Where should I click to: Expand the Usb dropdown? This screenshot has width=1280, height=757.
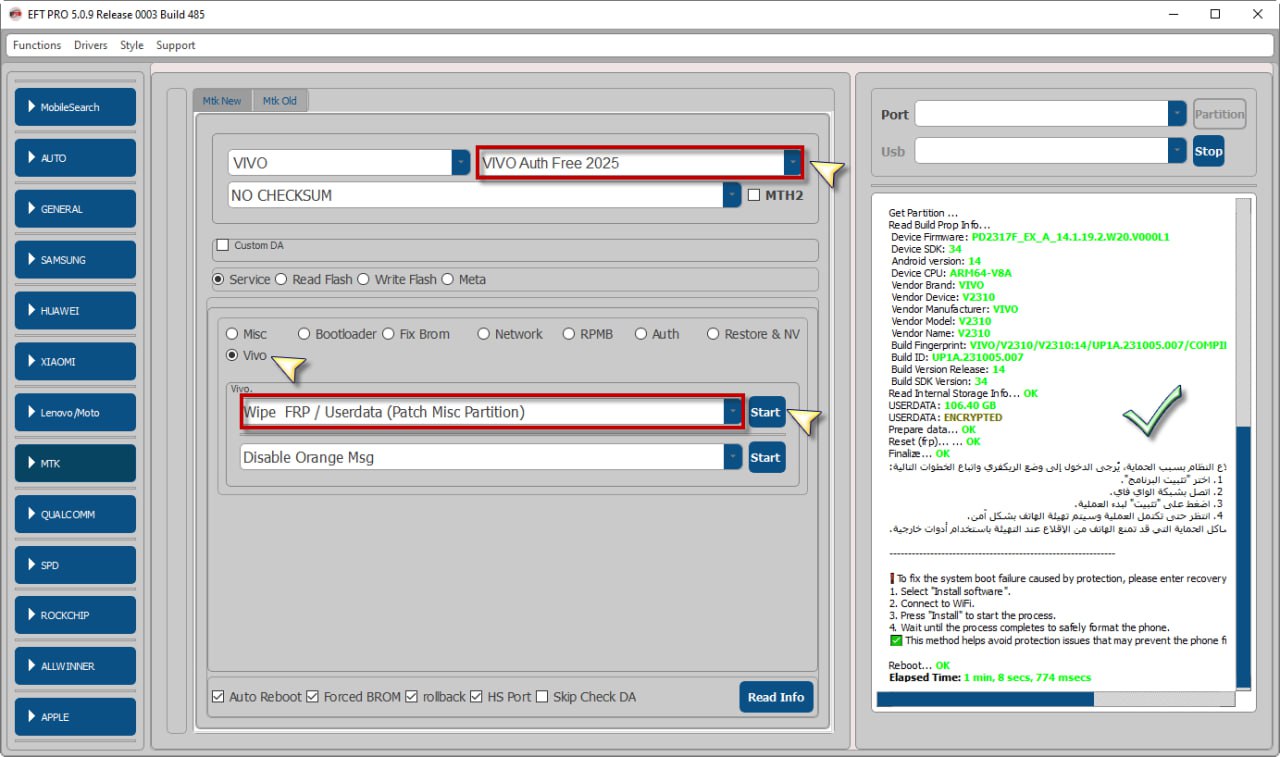tap(1177, 151)
